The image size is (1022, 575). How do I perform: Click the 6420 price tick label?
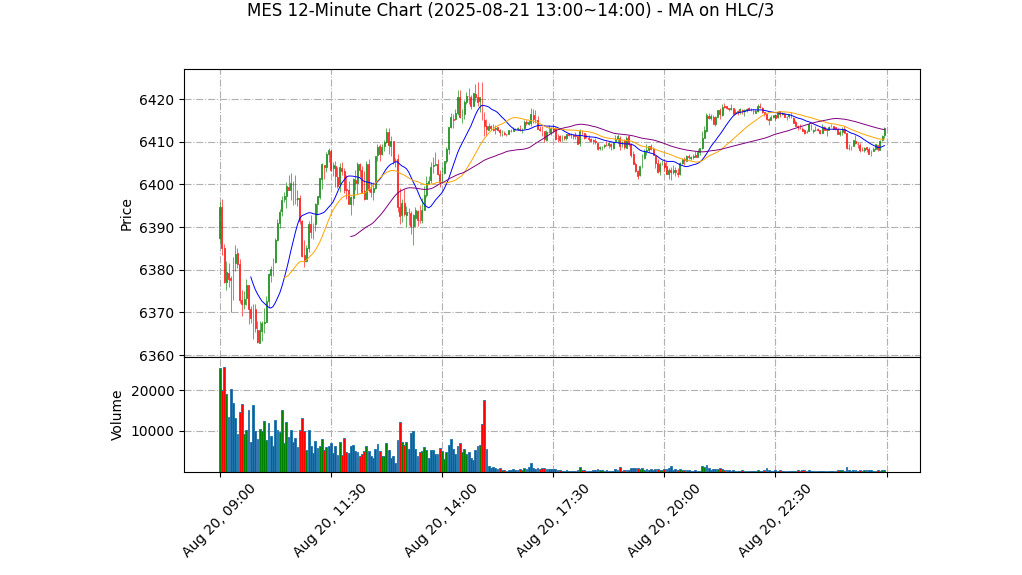(x=156, y=100)
